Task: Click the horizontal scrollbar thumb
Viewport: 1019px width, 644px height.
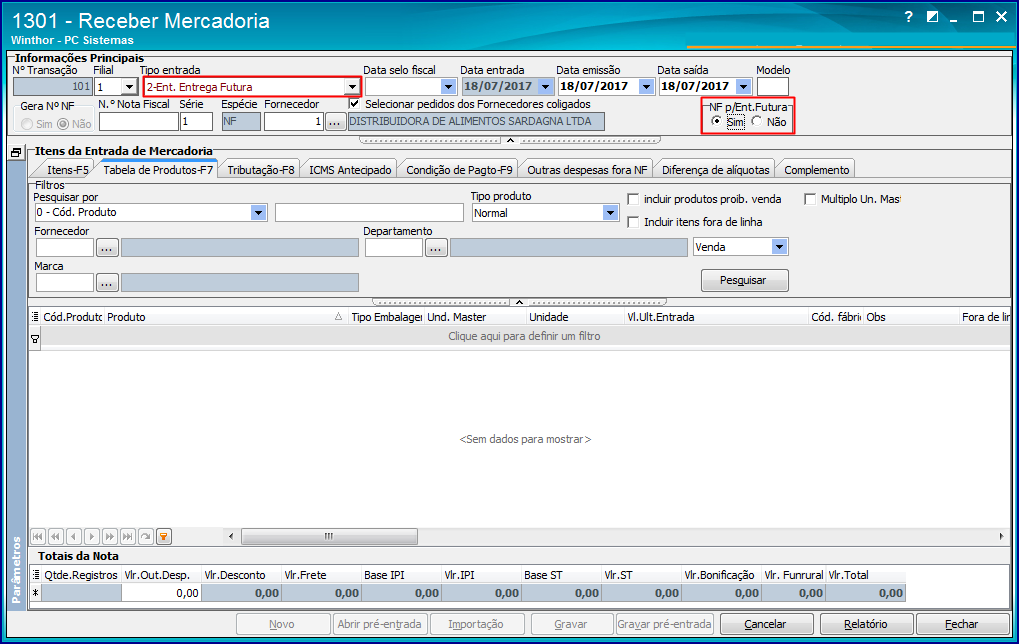Action: click(x=329, y=537)
